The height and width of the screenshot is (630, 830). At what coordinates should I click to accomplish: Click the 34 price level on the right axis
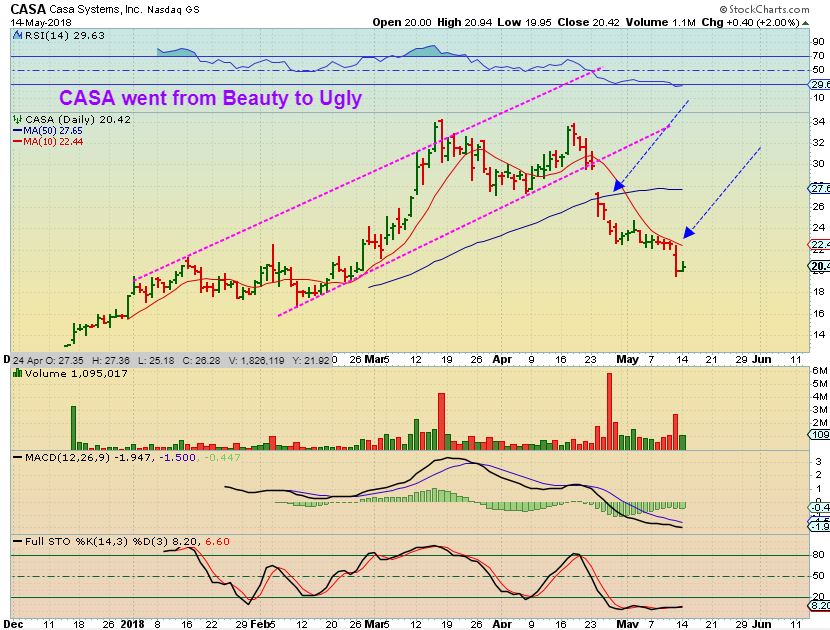(x=819, y=121)
